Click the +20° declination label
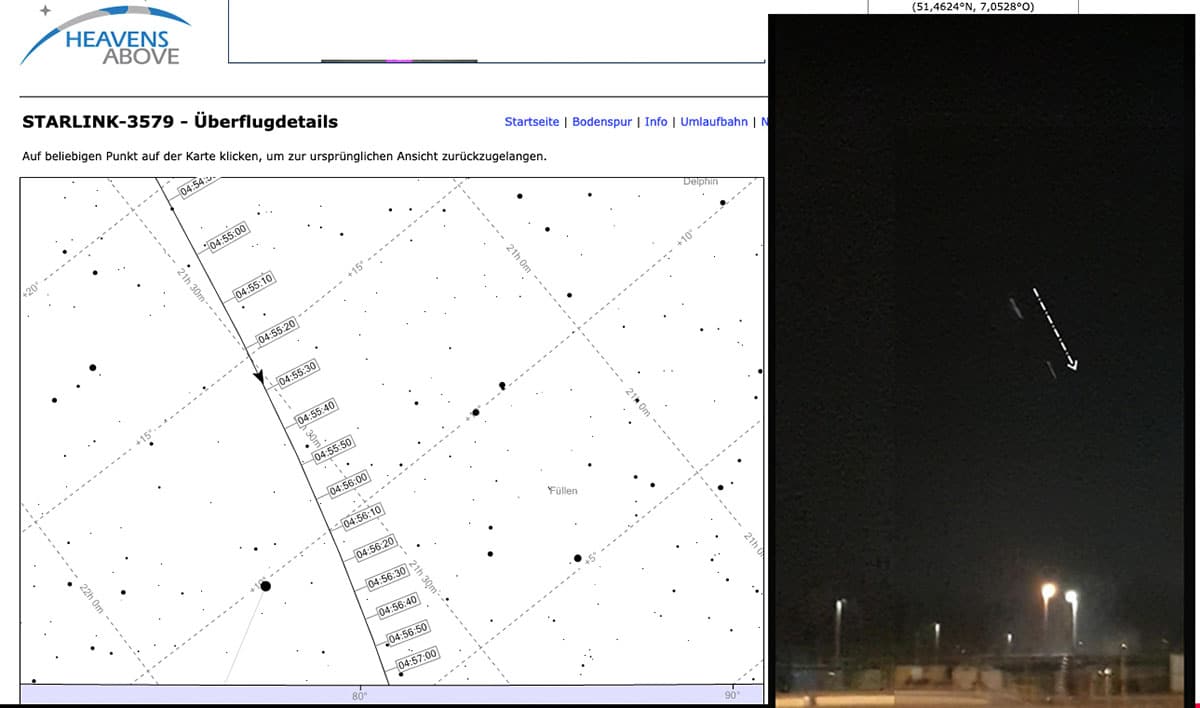This screenshot has width=1200, height=708. coord(30,292)
